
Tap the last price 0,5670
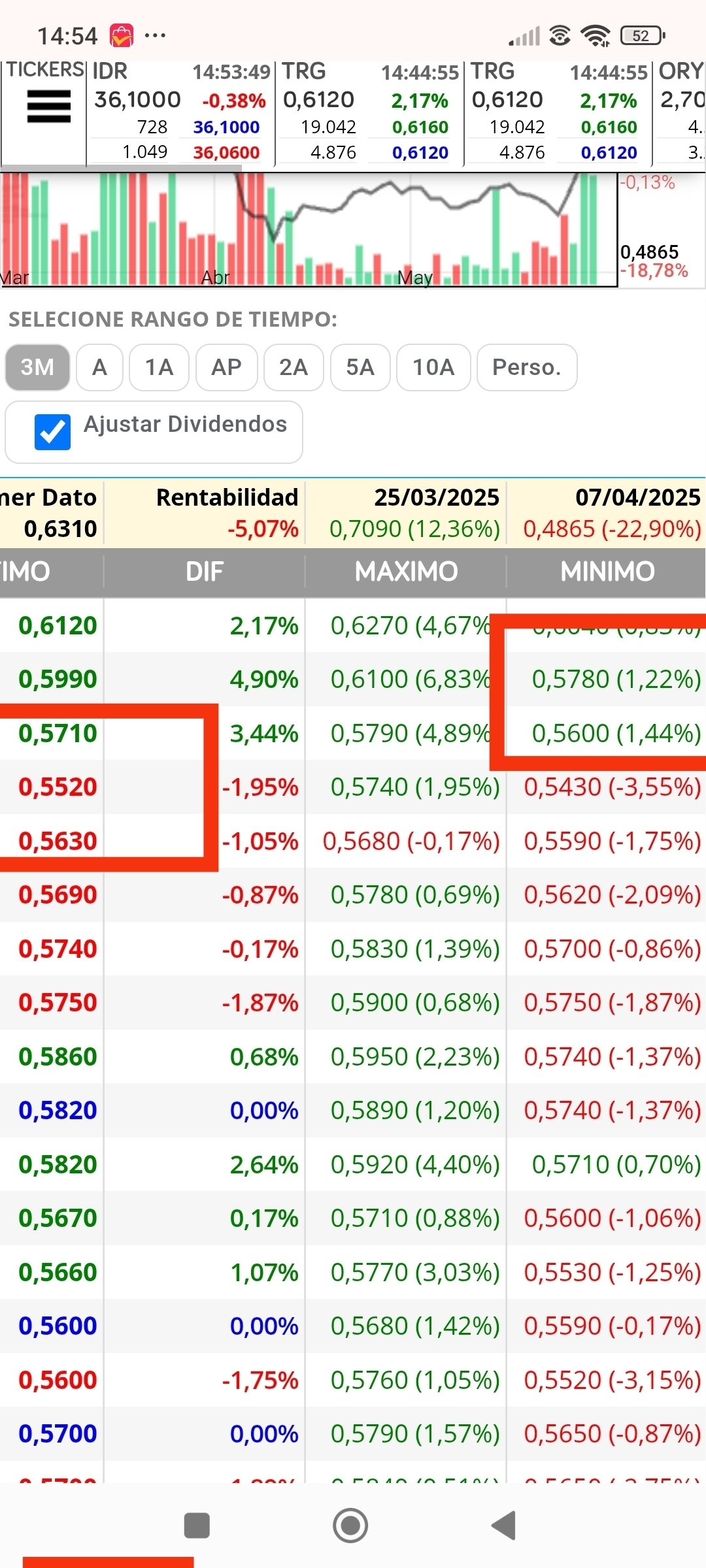pos(58,1218)
